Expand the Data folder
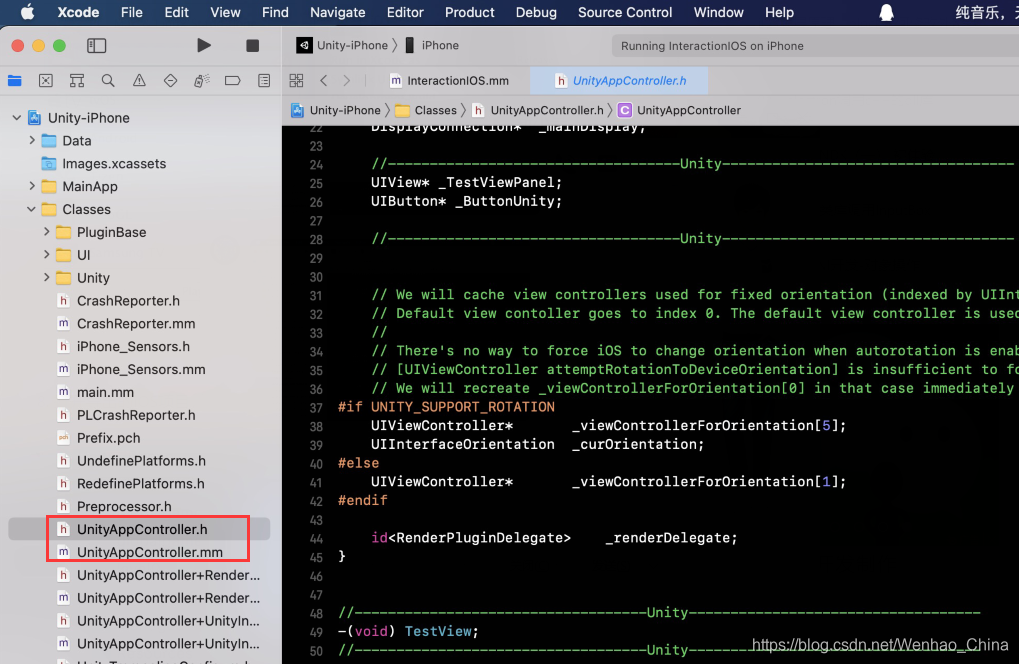This screenshot has height=664, width=1019. [x=31, y=140]
